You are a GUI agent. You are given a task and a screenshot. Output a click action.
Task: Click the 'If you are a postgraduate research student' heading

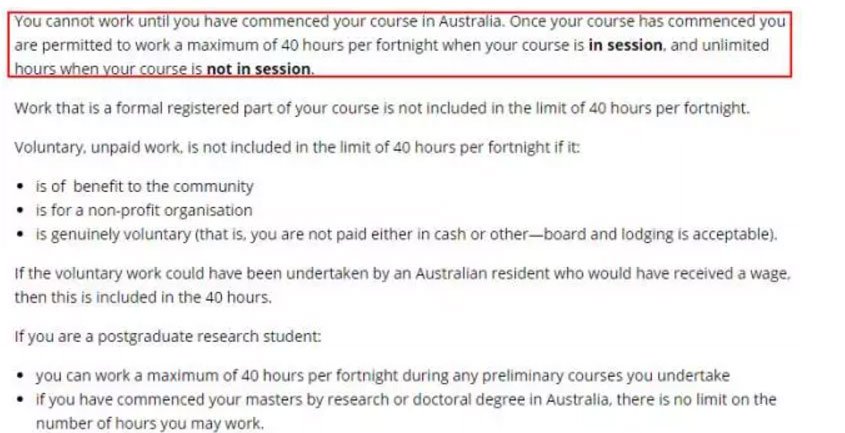168,337
